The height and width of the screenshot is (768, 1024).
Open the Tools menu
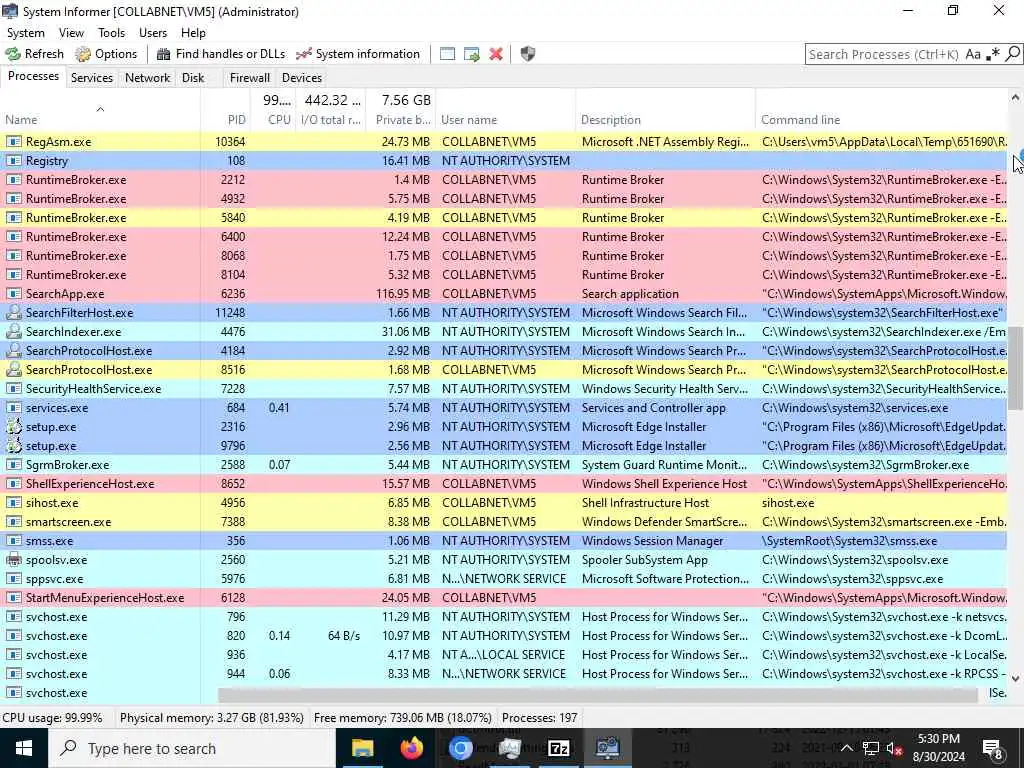click(112, 33)
